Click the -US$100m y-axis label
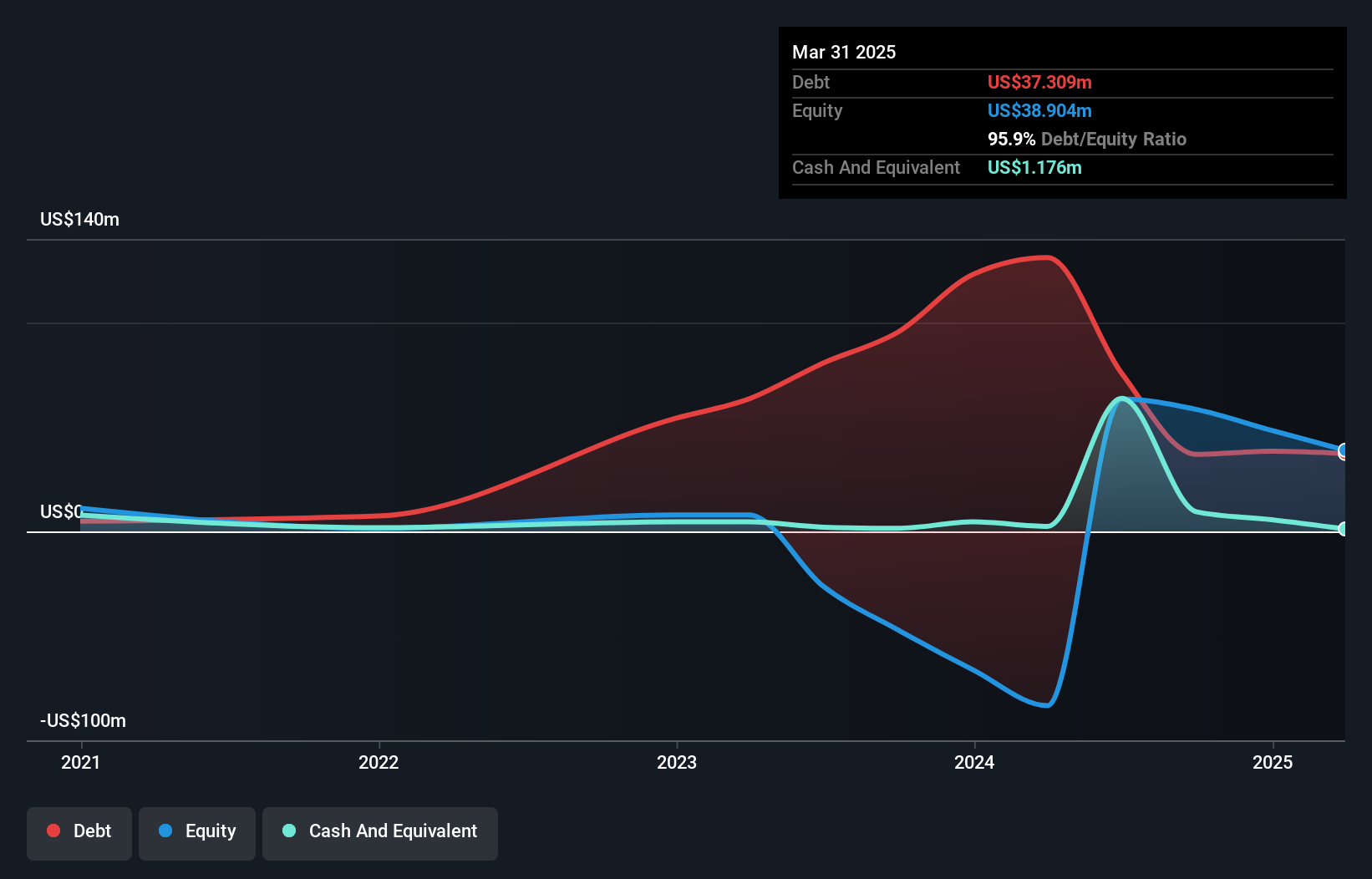 click(84, 721)
